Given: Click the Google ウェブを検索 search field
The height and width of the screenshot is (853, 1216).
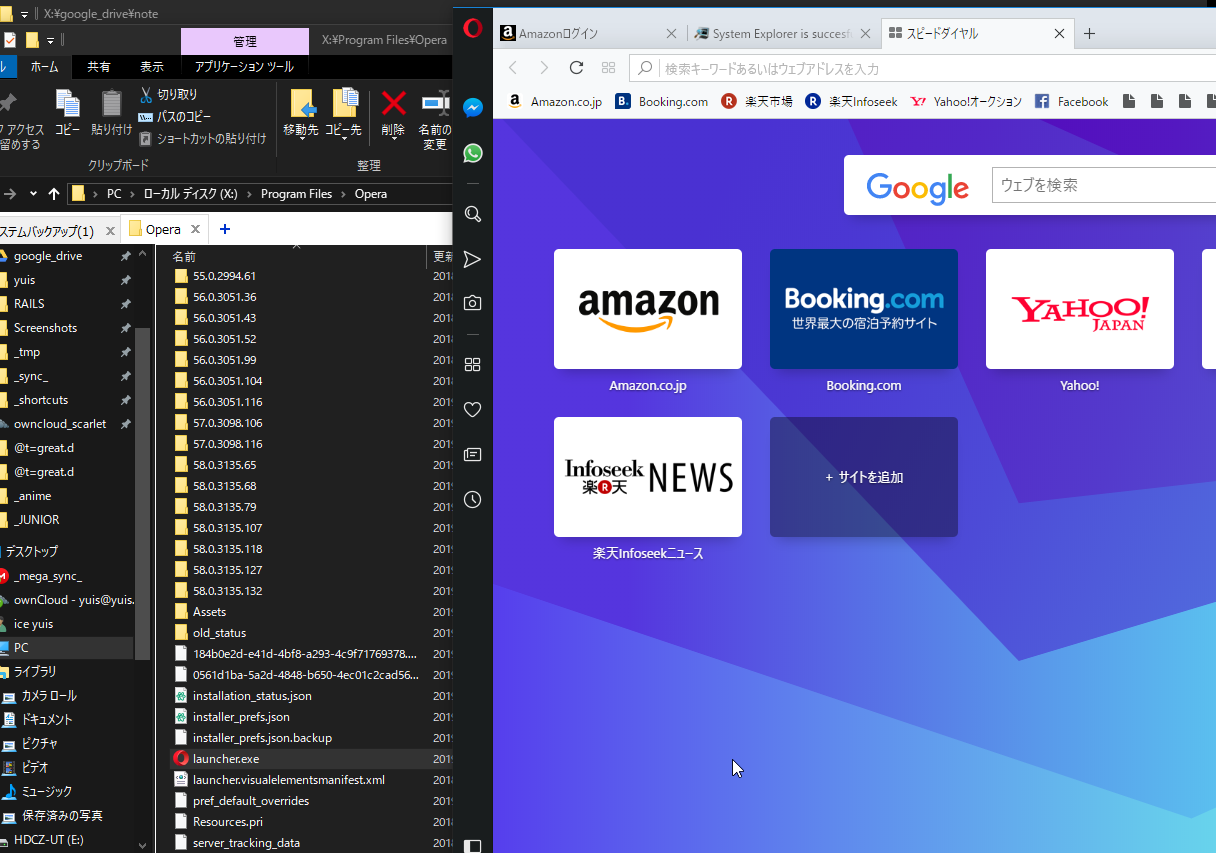Looking at the screenshot, I should (1100, 185).
